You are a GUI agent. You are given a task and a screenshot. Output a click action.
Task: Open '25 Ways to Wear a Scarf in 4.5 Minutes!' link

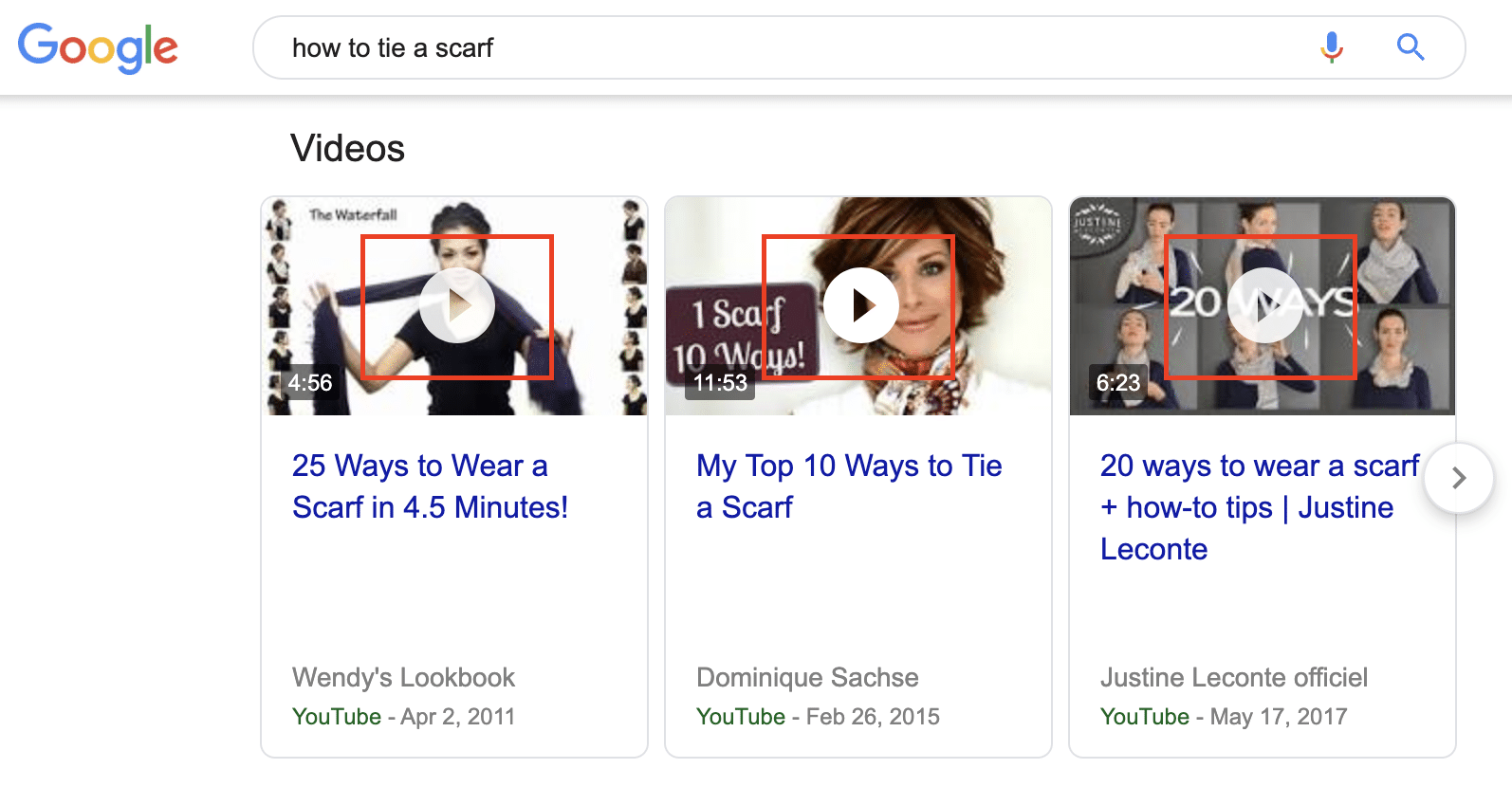[x=430, y=486]
